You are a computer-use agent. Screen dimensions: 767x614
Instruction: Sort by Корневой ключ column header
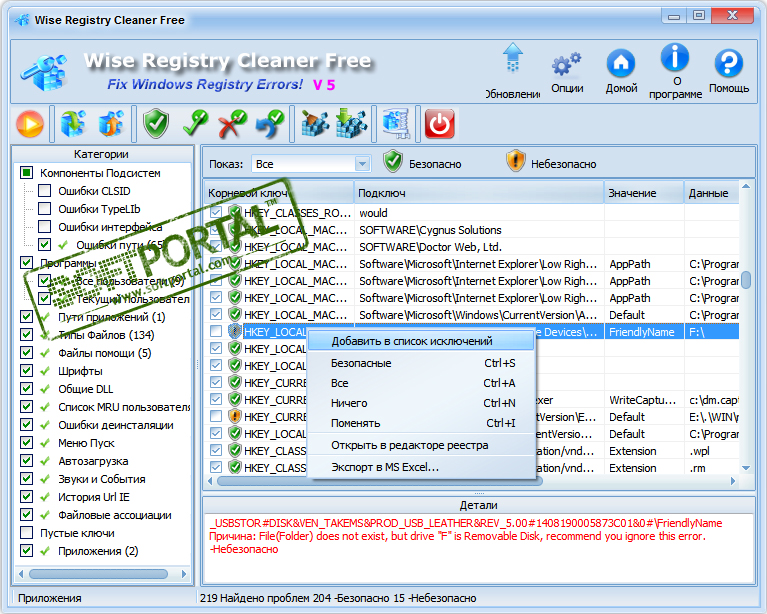278,193
